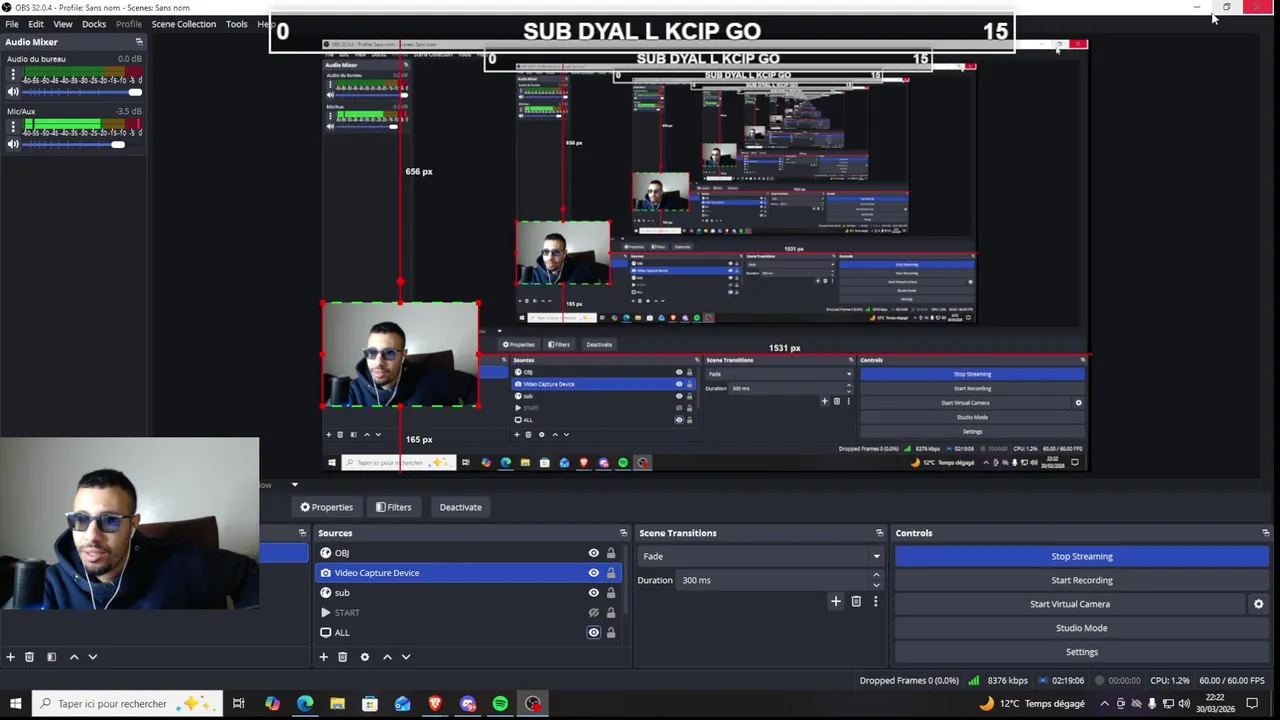Screen dimensions: 1280x720
Task: Mute the Audio du bureau channel
Action: coord(13,92)
